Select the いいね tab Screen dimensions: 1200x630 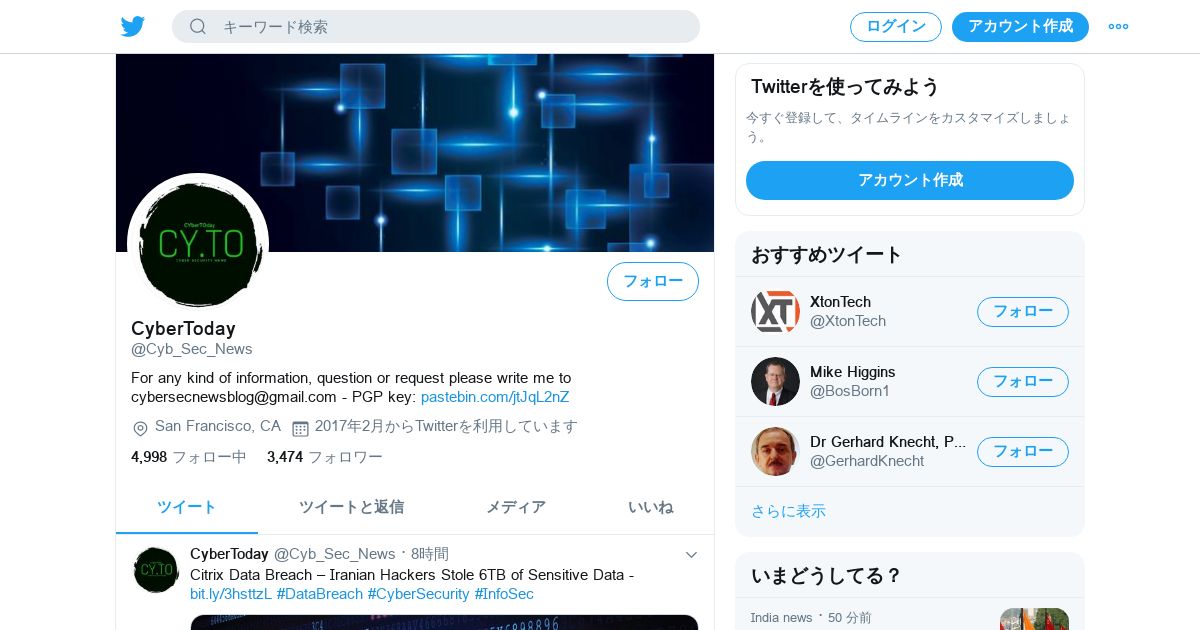651,507
